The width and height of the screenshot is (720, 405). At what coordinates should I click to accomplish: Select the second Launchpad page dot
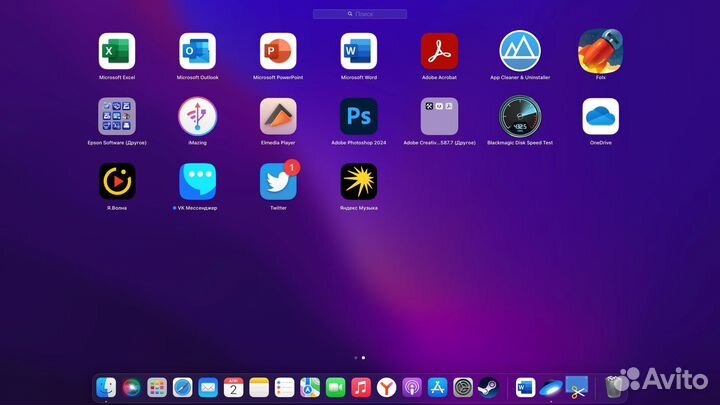tap(363, 358)
